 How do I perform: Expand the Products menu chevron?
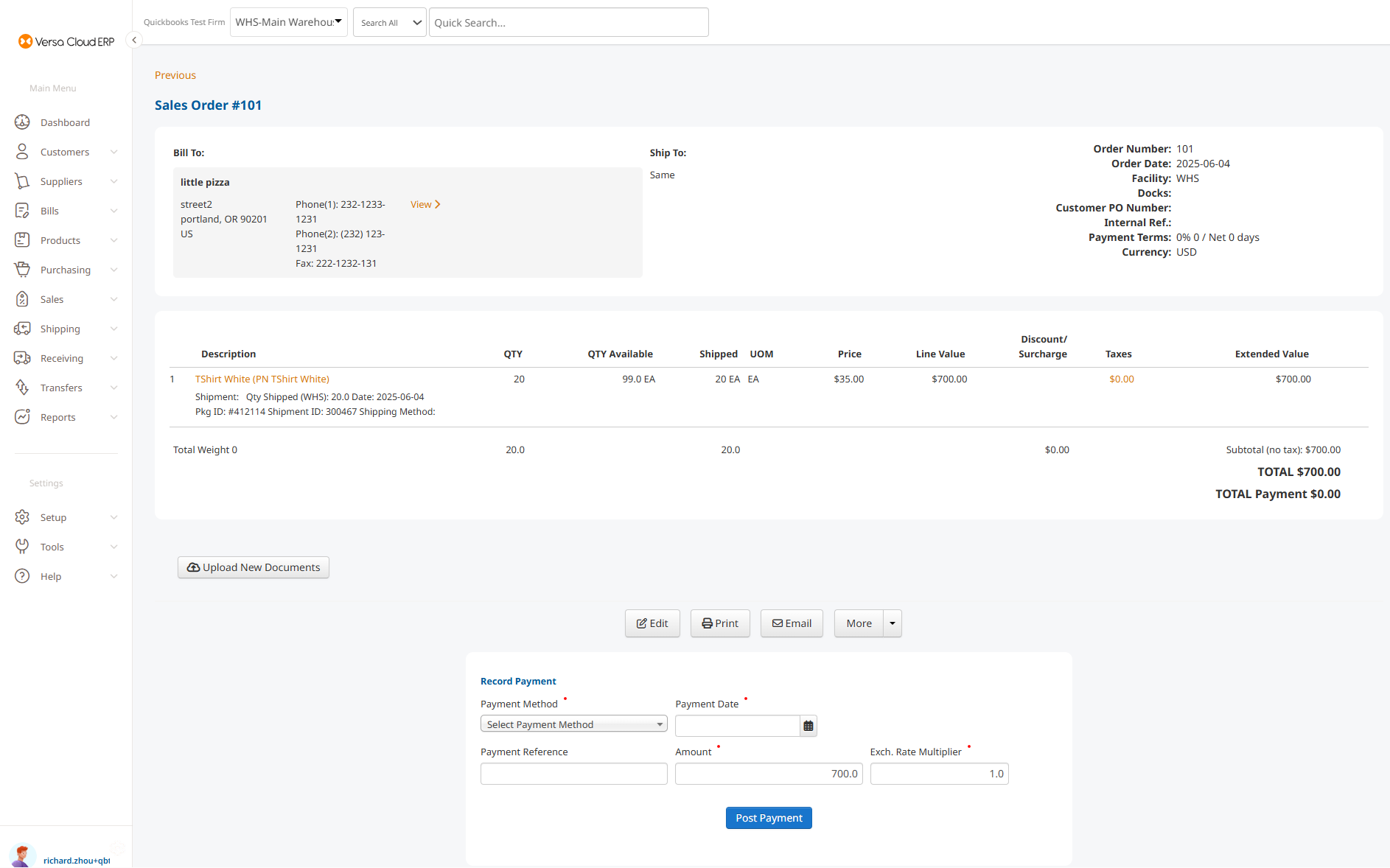pos(113,240)
